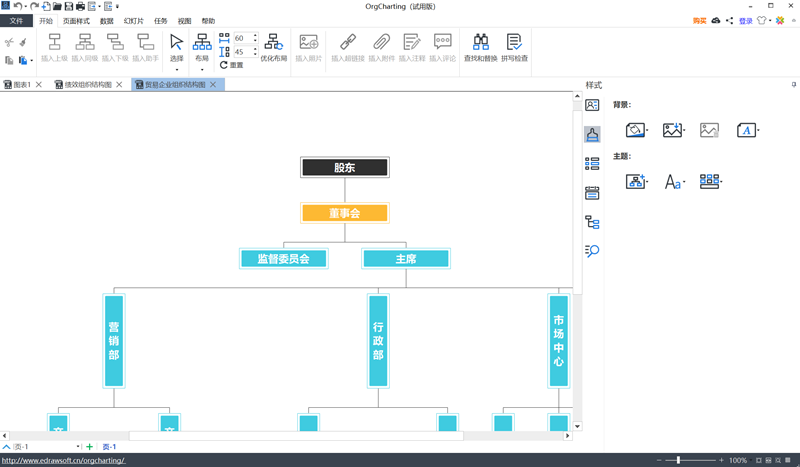800x467 pixels.
Task: Decrease the vertical spacing with down stepper
Action: click(x=255, y=55)
